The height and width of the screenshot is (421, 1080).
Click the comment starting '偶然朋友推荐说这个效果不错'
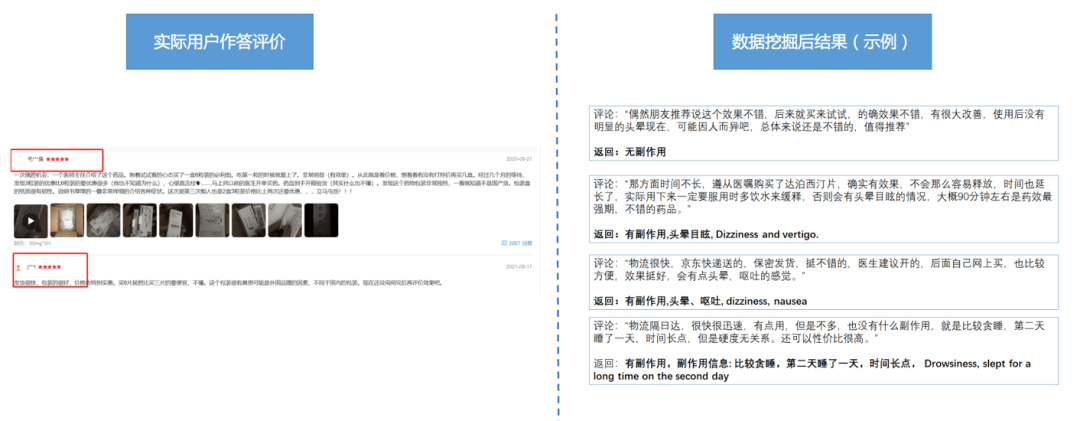819,121
